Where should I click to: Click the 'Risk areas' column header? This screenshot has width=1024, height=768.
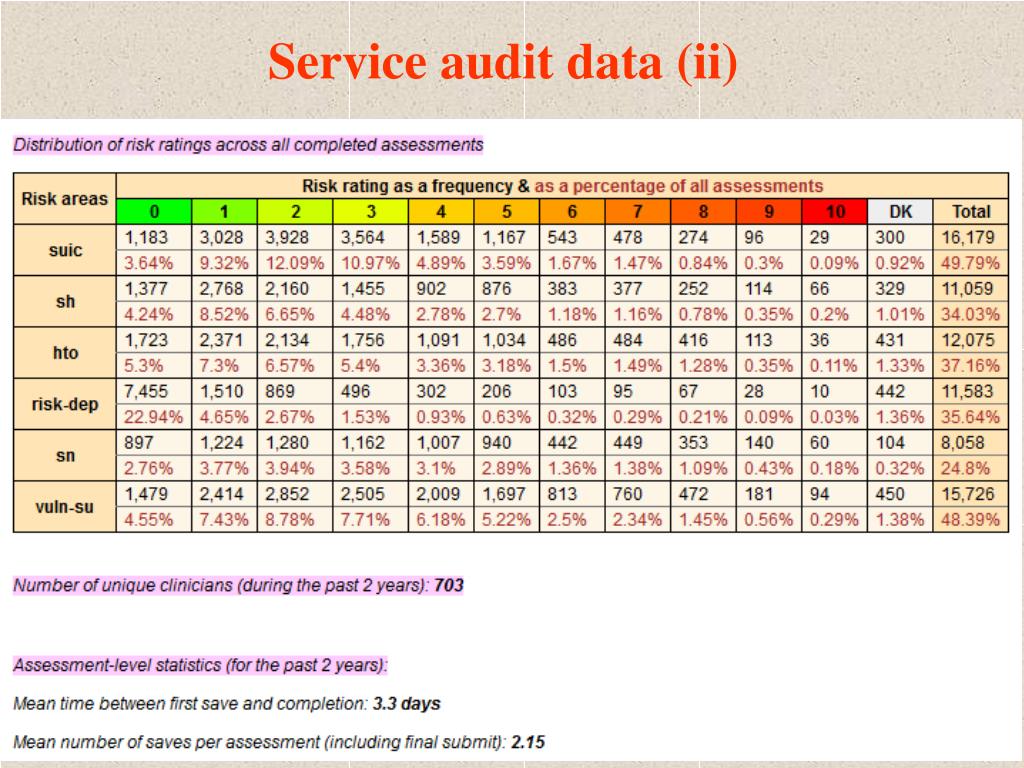point(65,199)
